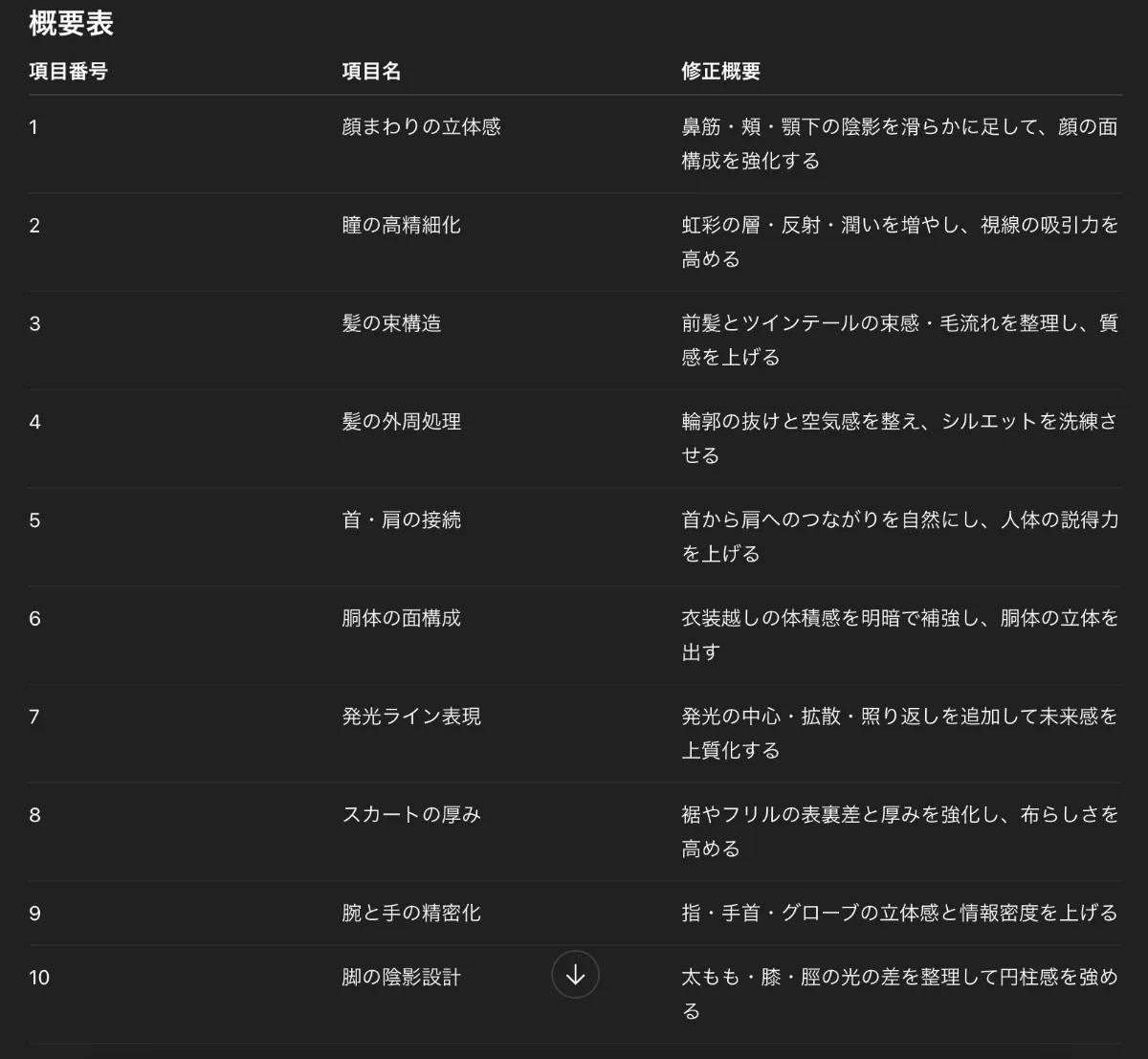Viewport: 1148px width, 1059px height.
Task: Select the 項目番号 column header
Action: (66, 71)
